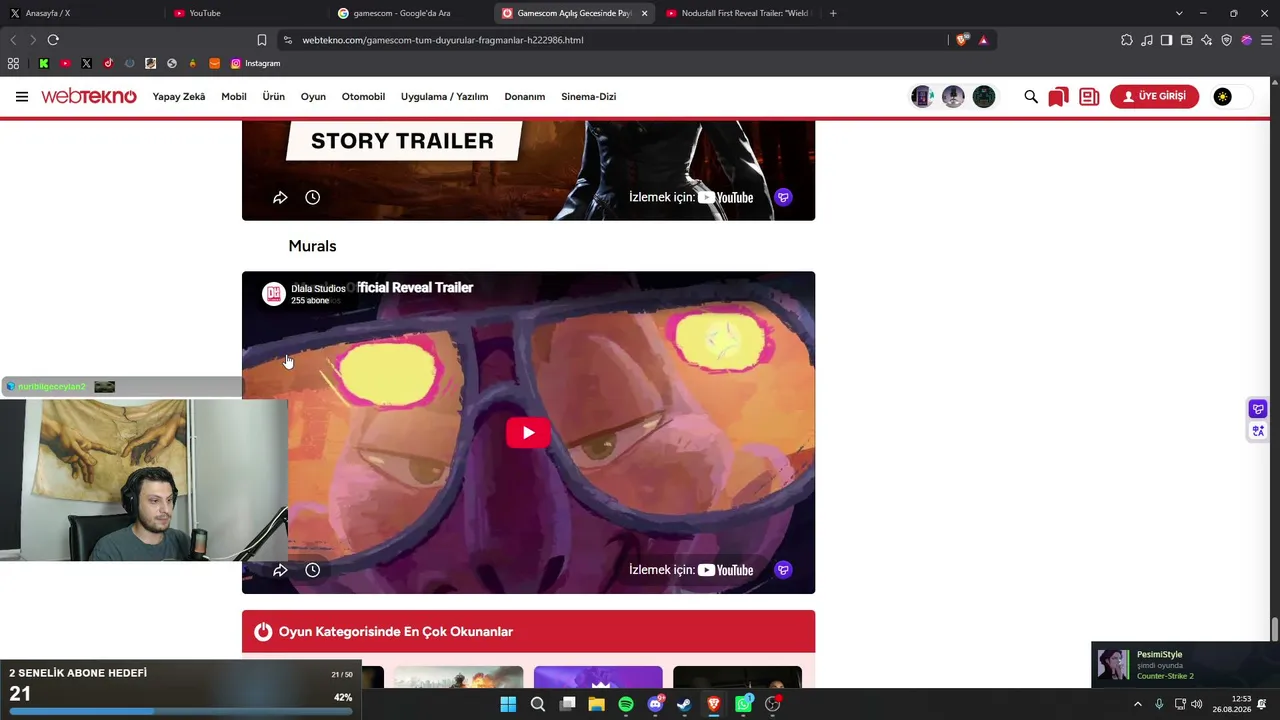1280x720 pixels.
Task: Open the bookmarks bar apps grid
Action: [13, 63]
